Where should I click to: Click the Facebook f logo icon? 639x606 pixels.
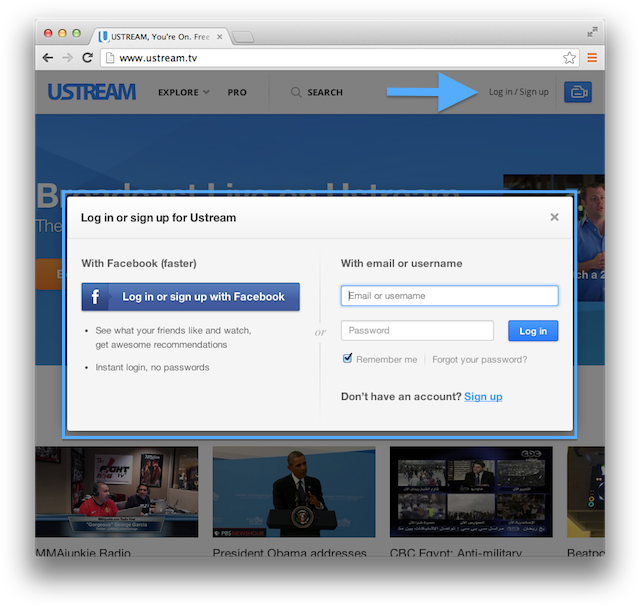95,297
